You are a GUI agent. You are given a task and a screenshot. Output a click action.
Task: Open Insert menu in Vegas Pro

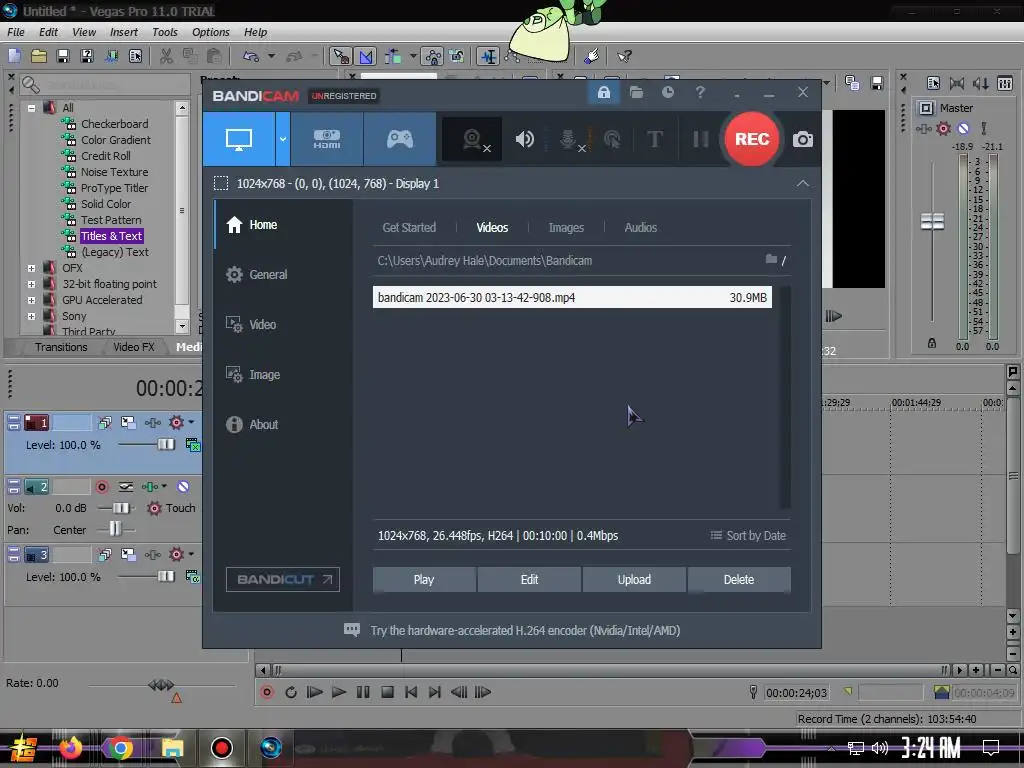123,32
